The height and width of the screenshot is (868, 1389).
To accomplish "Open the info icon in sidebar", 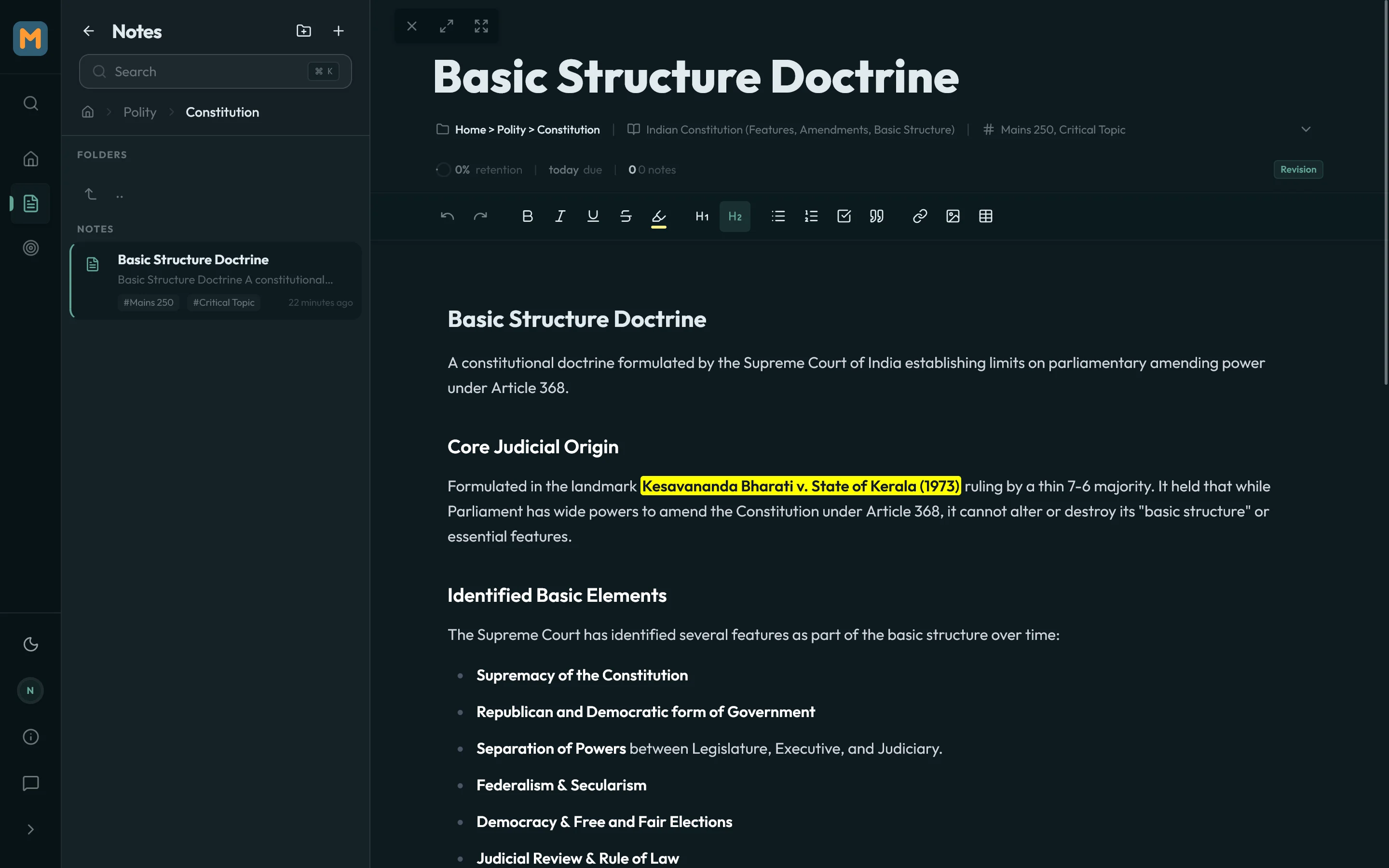I will click(x=30, y=737).
